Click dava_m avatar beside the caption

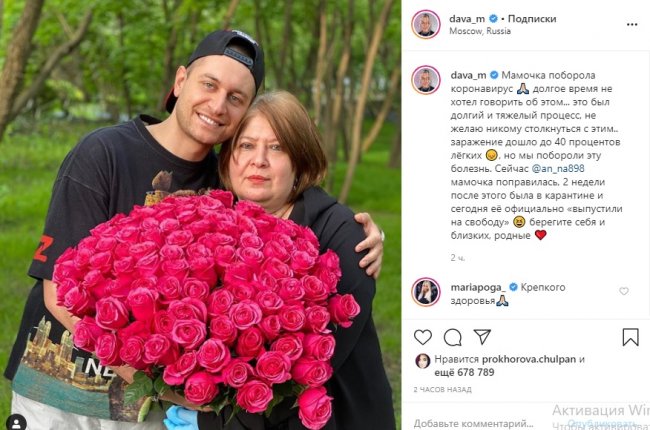[427, 81]
